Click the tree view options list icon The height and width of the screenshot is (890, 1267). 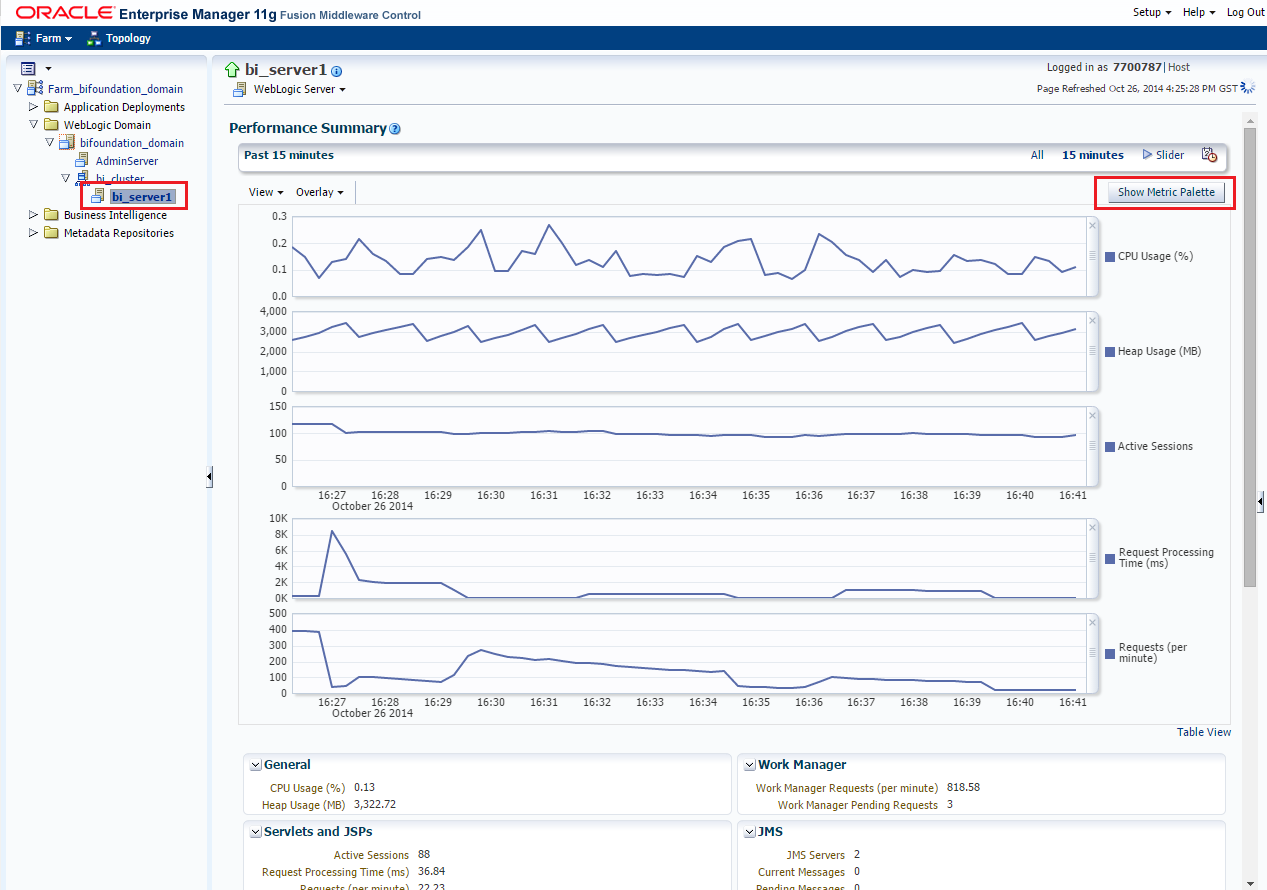pyautogui.click(x=28, y=68)
